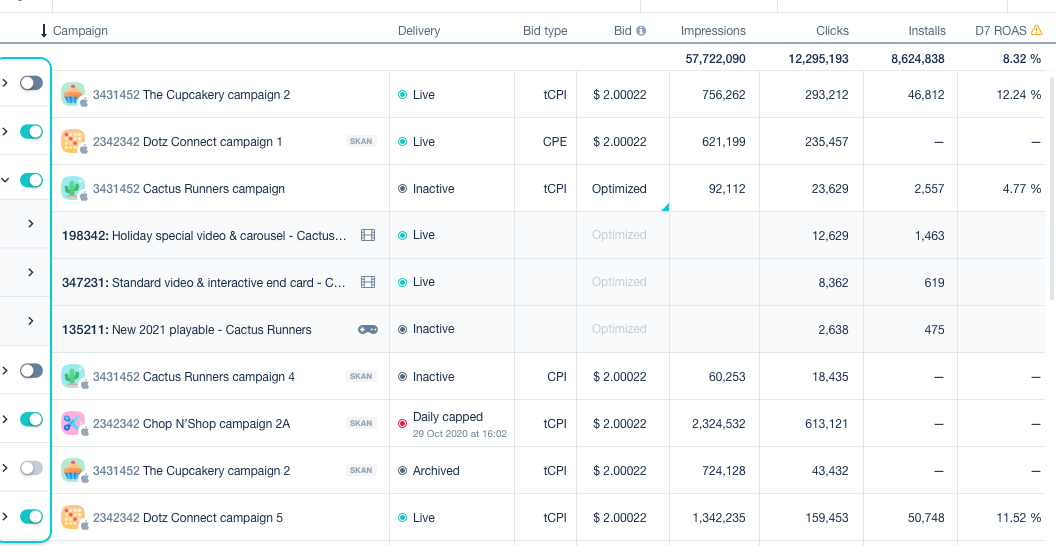Turn on the Cactus Runners campaign 4 toggle

tap(31, 370)
